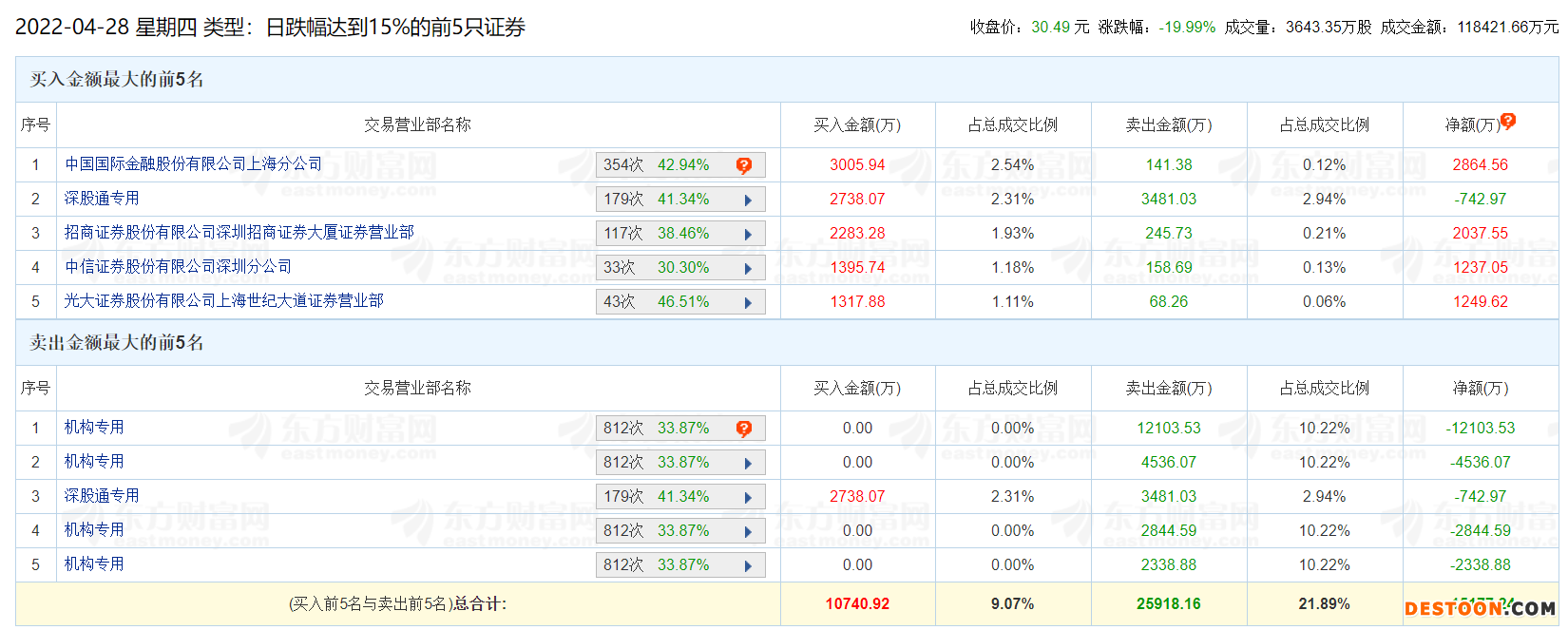Click arrow icon in fifth sell-table 机构专用 row
1568x630 pixels.
(748, 566)
